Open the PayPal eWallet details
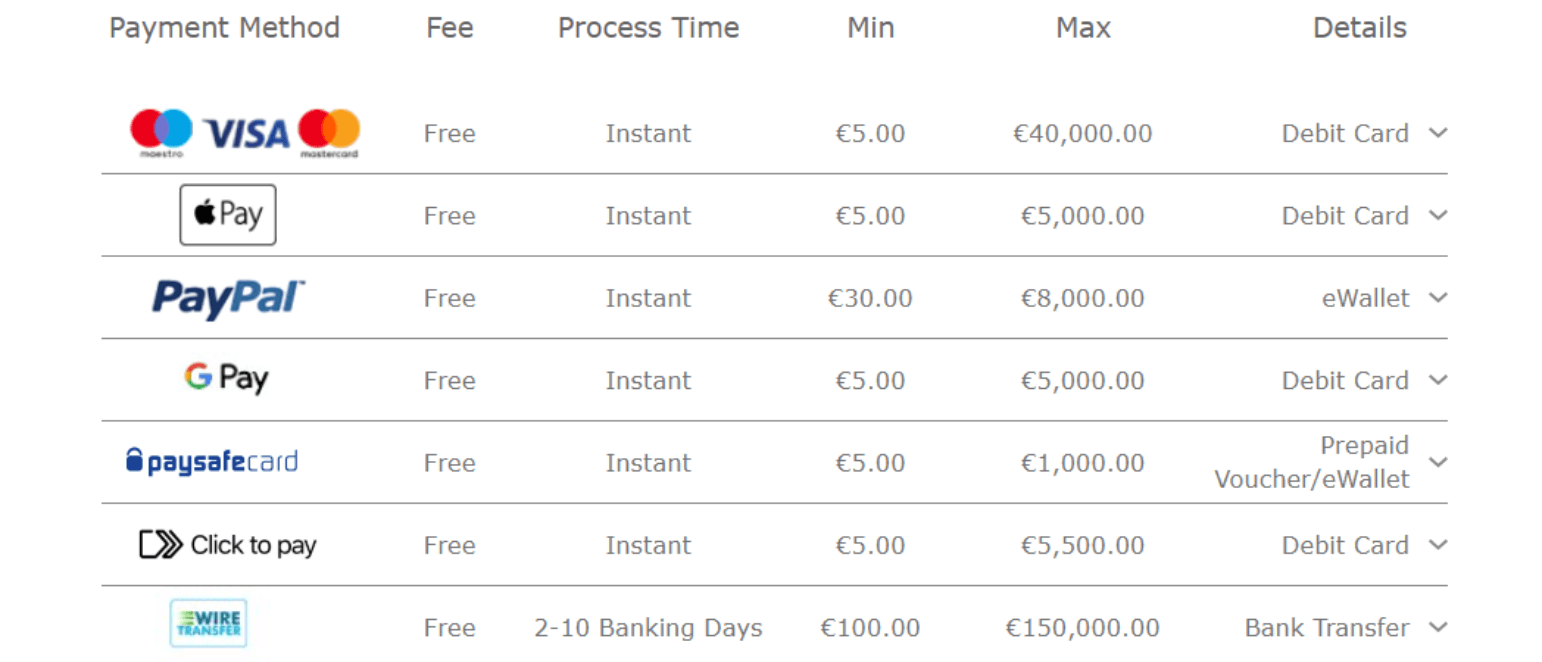 coord(1438,297)
